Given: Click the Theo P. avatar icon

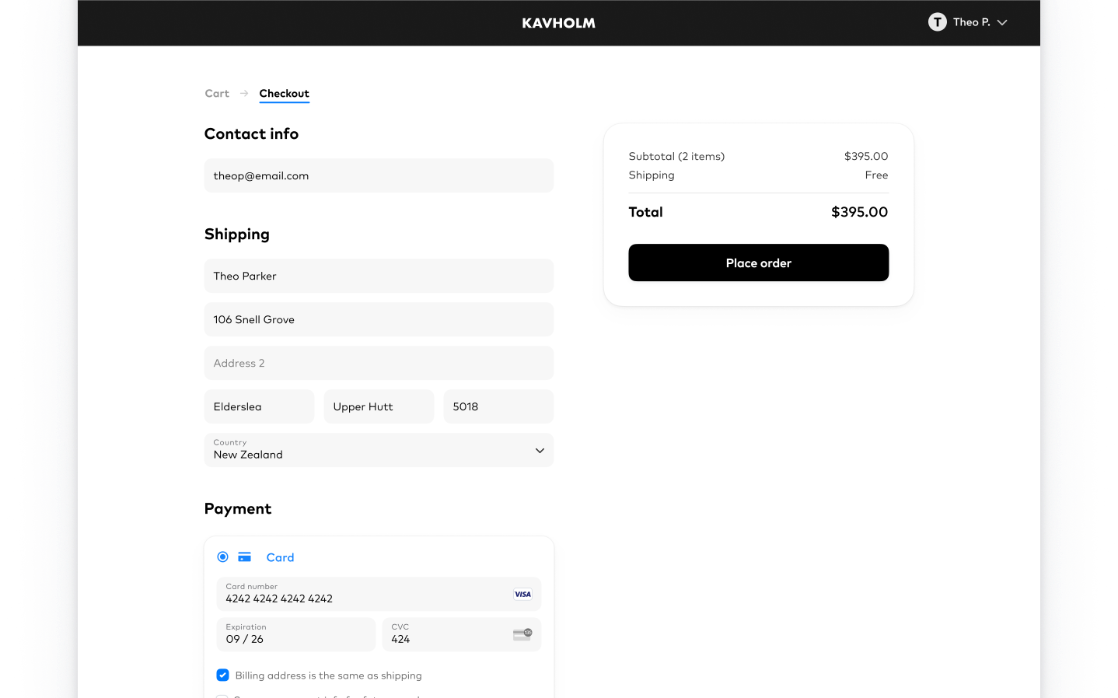Looking at the screenshot, I should click(x=937, y=22).
